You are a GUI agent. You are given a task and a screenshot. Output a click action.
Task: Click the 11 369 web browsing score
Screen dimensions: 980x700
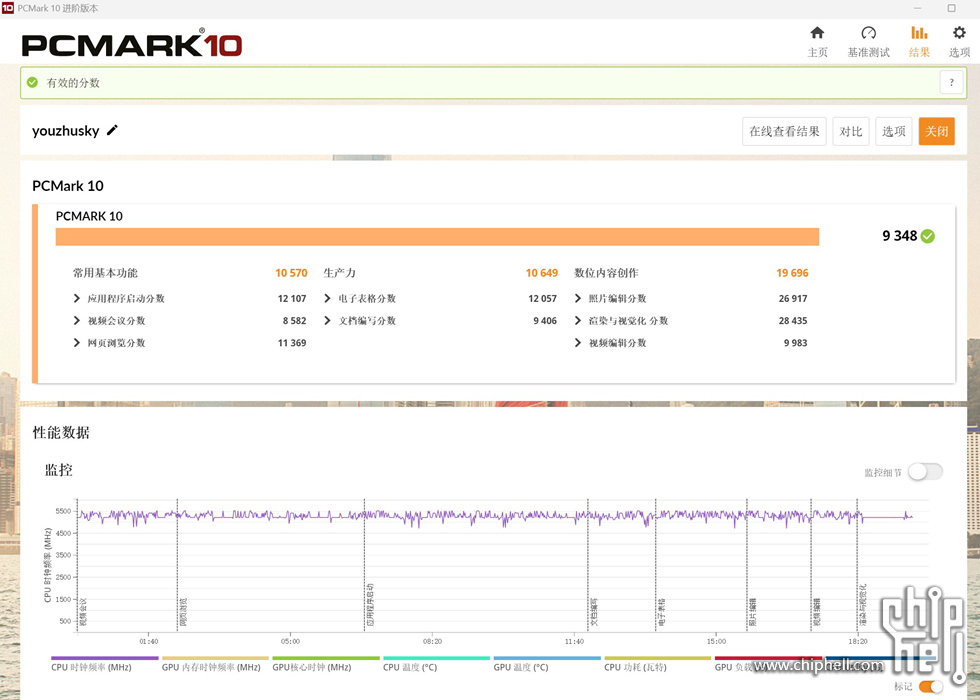click(292, 343)
